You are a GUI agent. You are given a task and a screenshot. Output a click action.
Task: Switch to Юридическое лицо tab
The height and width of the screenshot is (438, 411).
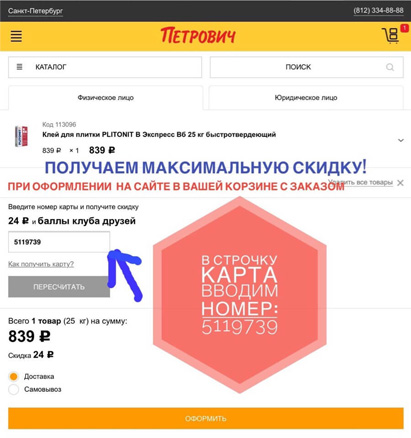[x=306, y=98]
